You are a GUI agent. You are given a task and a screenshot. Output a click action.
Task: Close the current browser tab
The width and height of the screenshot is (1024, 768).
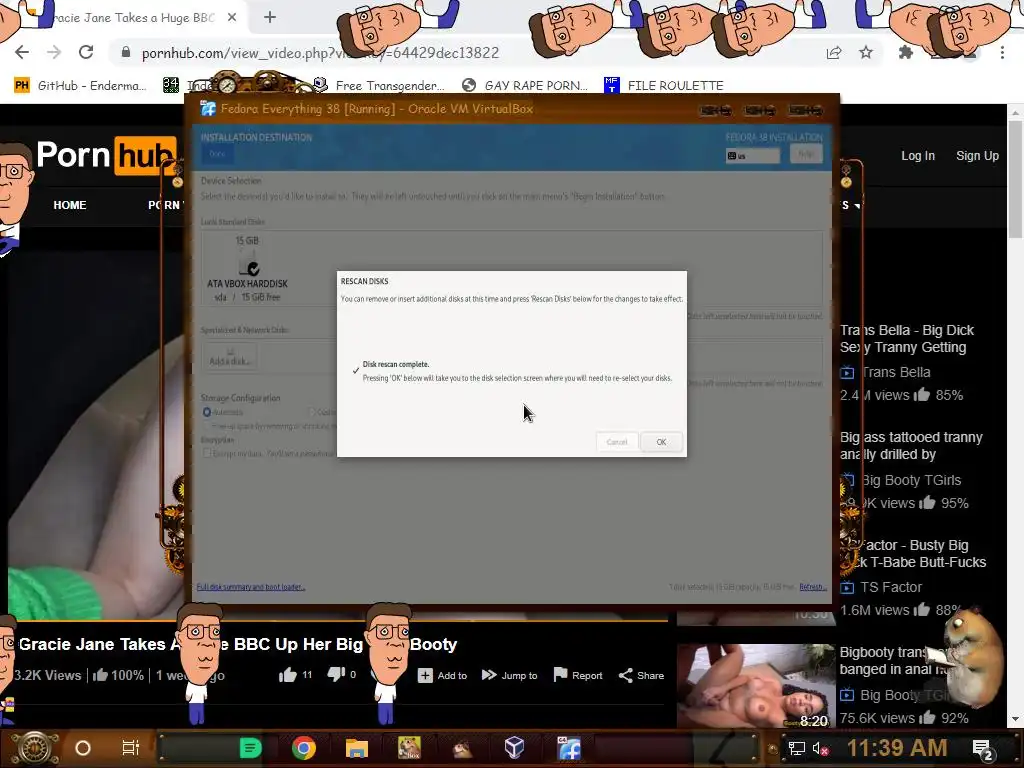coord(232,18)
